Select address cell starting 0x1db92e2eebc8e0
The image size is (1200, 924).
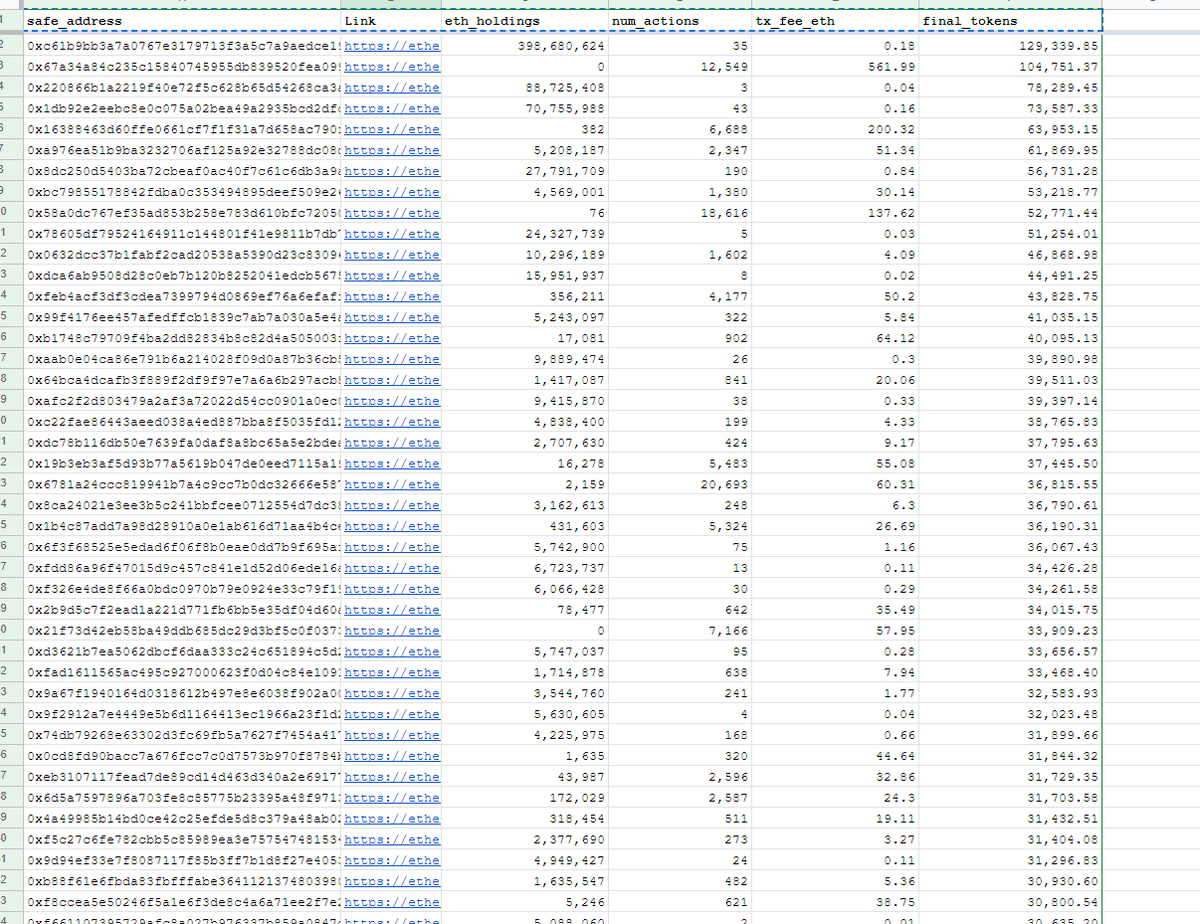(181, 108)
